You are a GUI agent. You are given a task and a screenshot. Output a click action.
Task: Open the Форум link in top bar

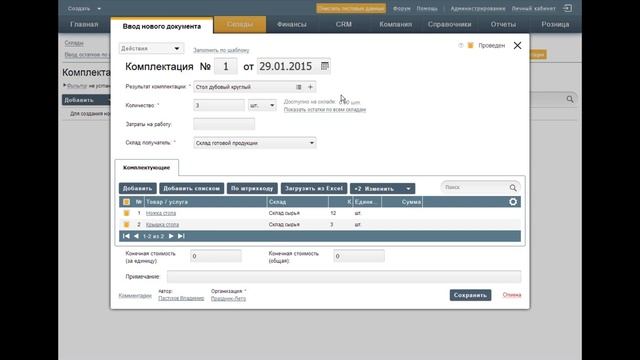coord(402,8)
